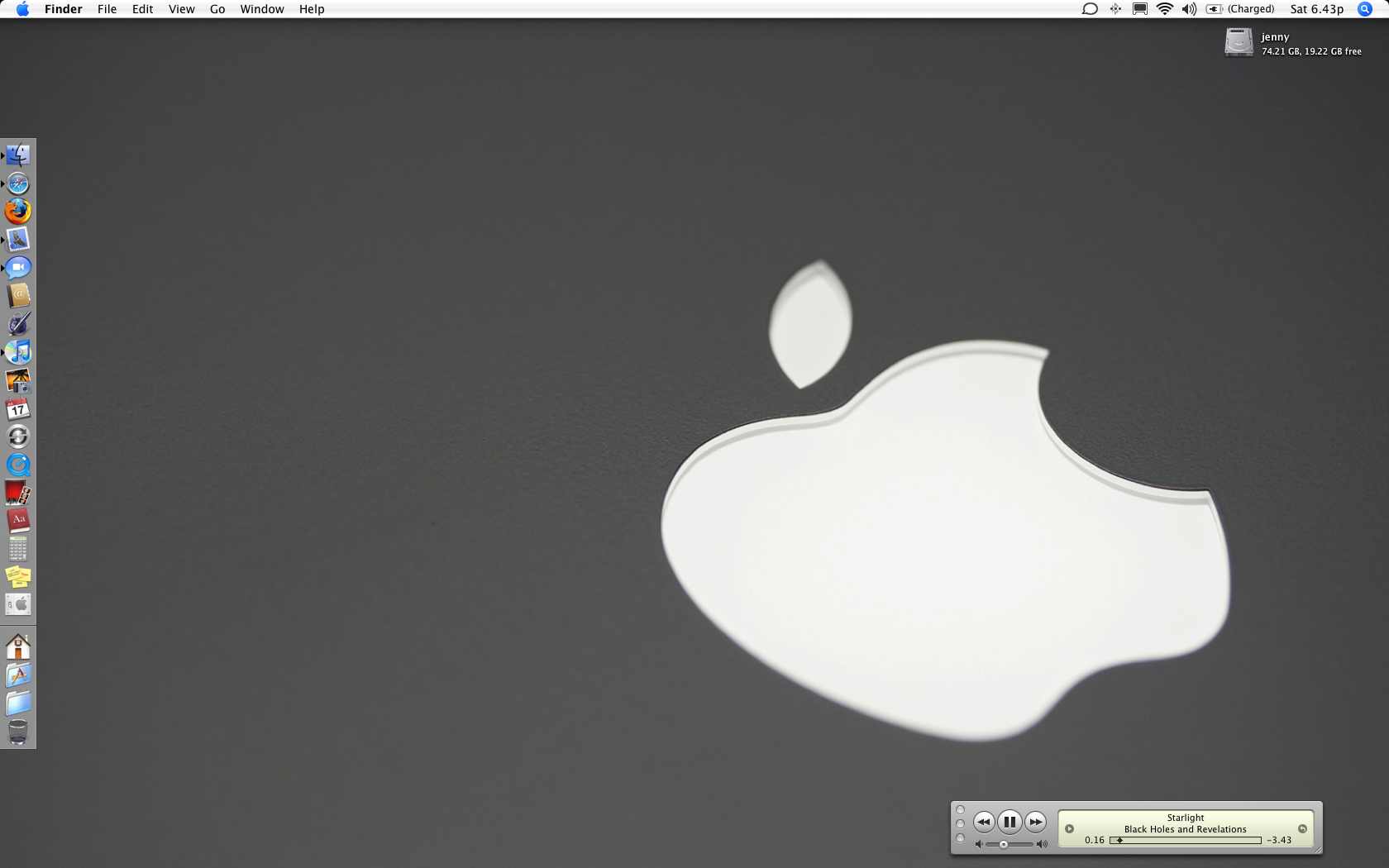
Task: Open iTunes from the Dock
Action: pyautogui.click(x=18, y=352)
